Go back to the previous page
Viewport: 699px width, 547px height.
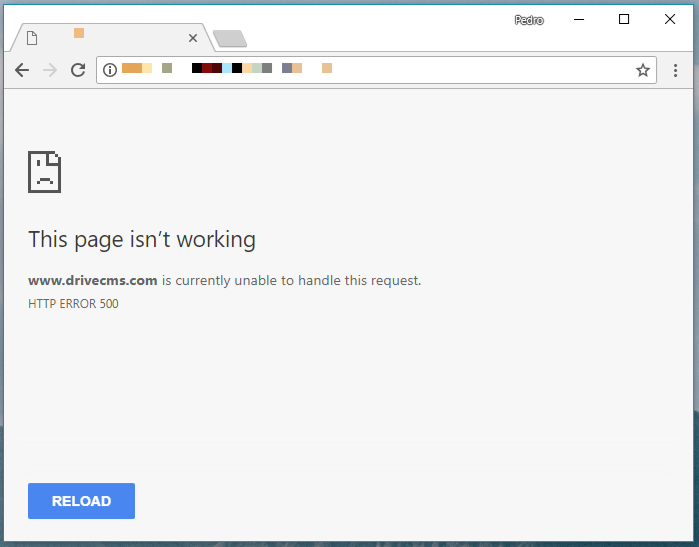22,70
